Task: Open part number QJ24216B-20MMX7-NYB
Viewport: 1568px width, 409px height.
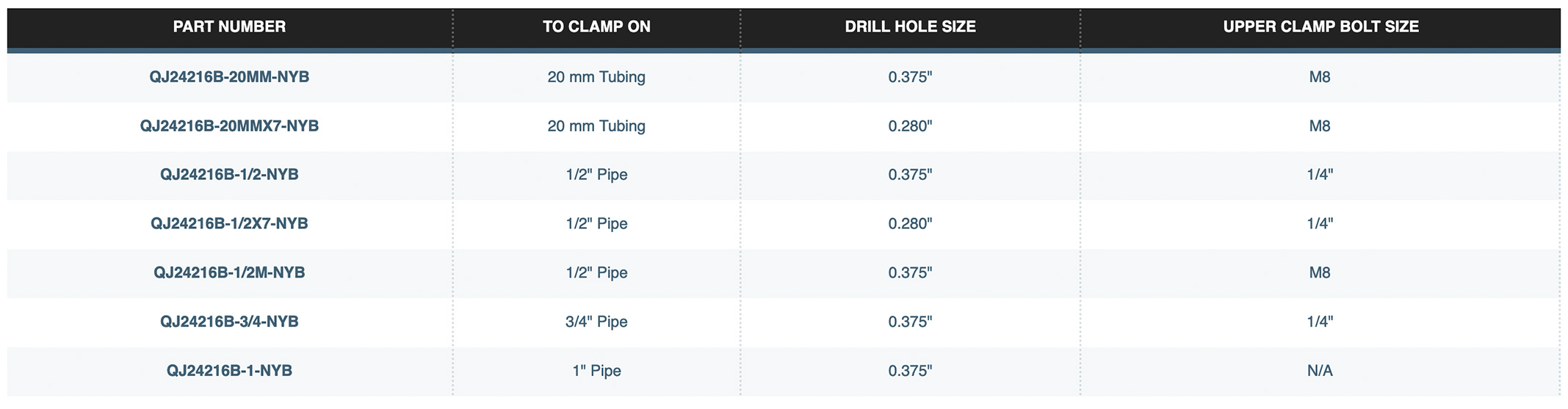Action: (x=229, y=126)
